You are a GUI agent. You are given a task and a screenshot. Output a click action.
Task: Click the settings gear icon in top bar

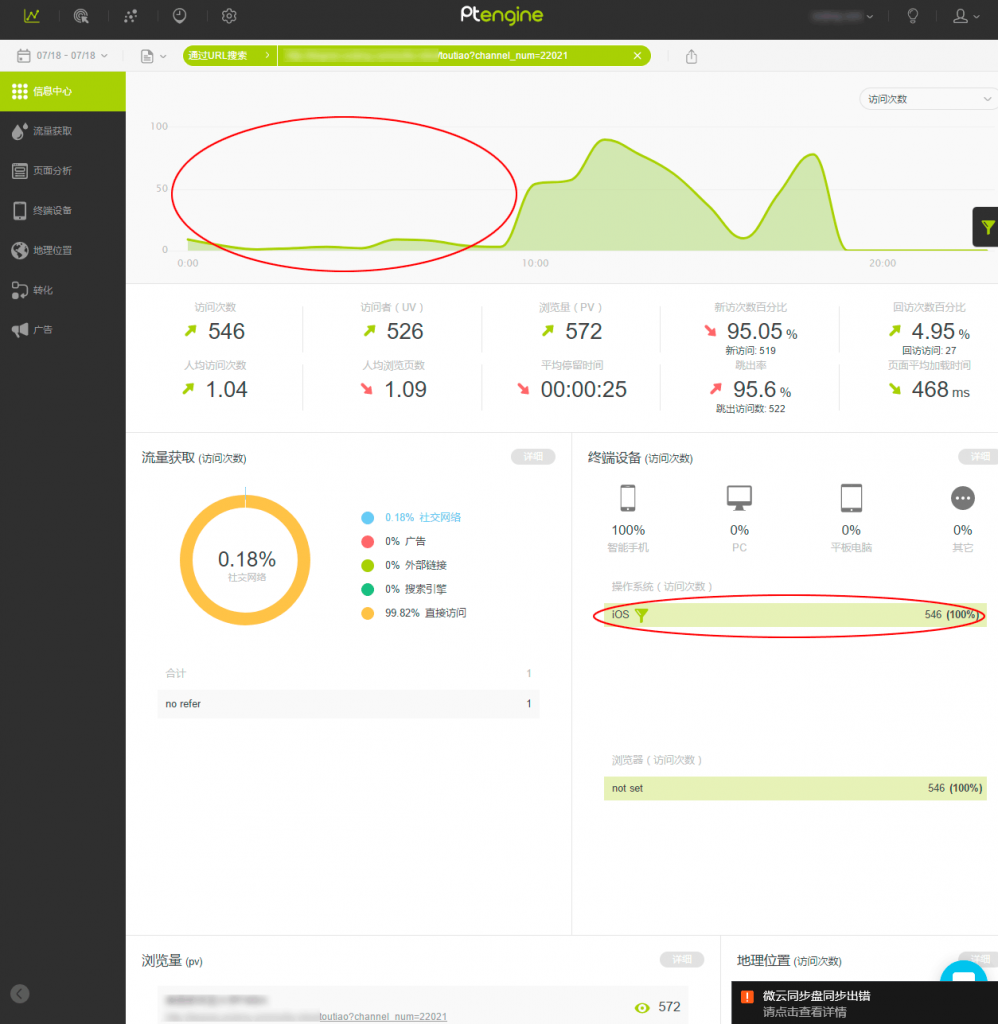pyautogui.click(x=229, y=16)
